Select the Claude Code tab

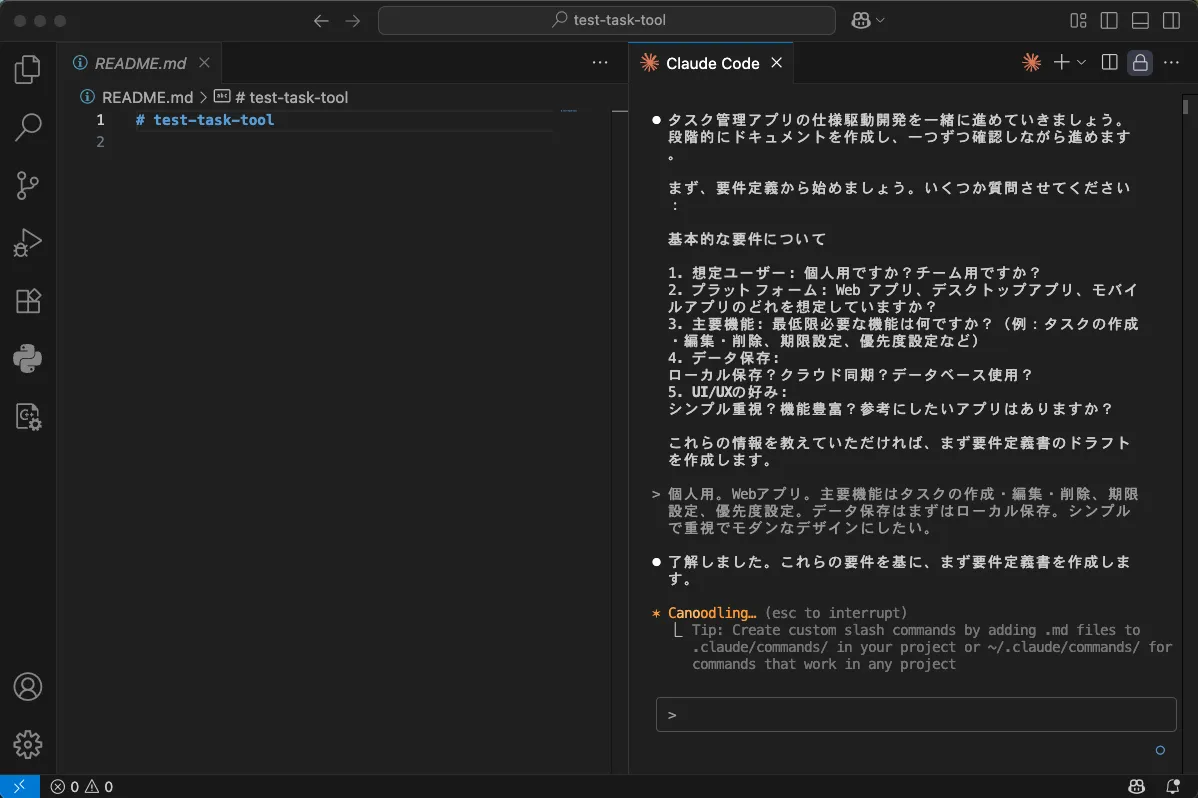(x=712, y=63)
